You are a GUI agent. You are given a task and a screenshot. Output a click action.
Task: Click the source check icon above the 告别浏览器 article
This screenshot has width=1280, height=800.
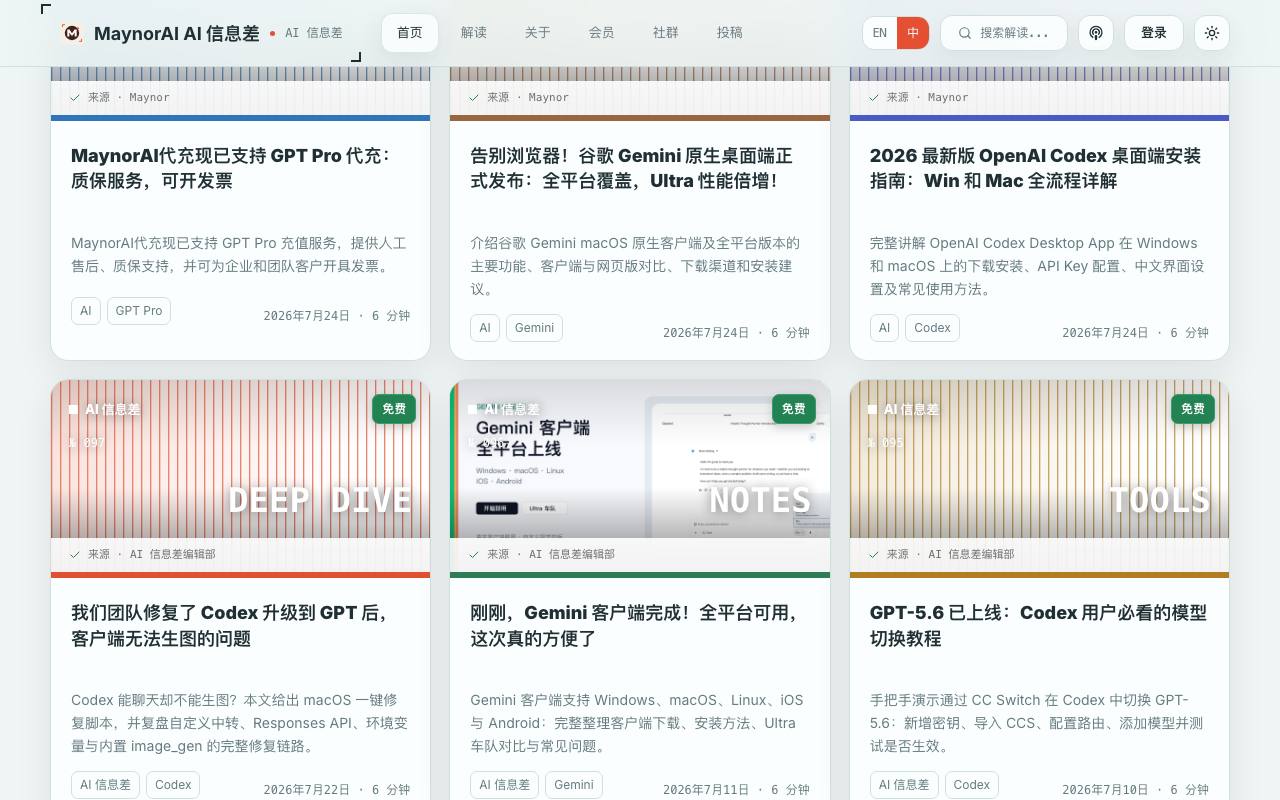[x=474, y=97]
